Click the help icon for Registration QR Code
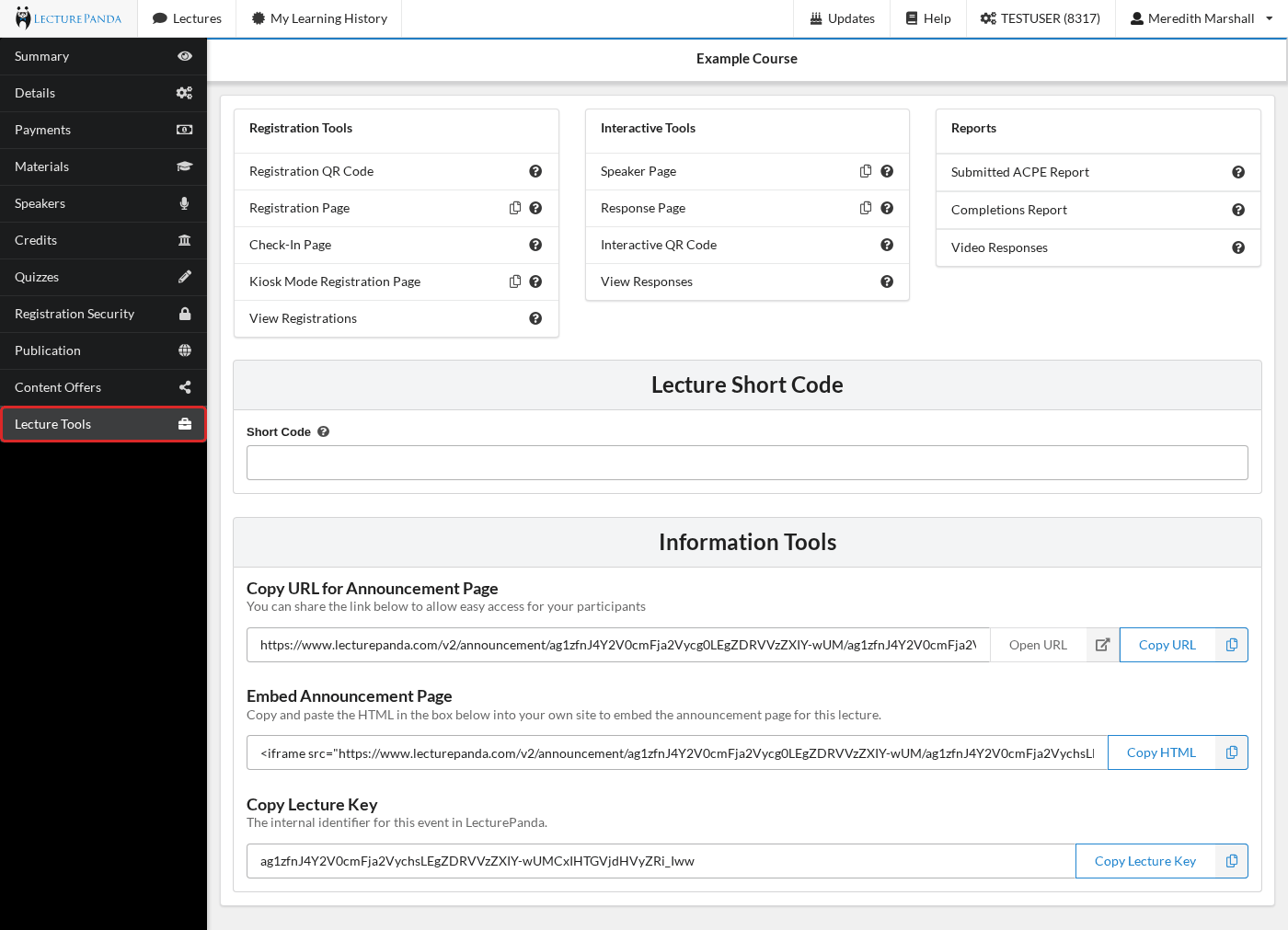 [x=535, y=171]
